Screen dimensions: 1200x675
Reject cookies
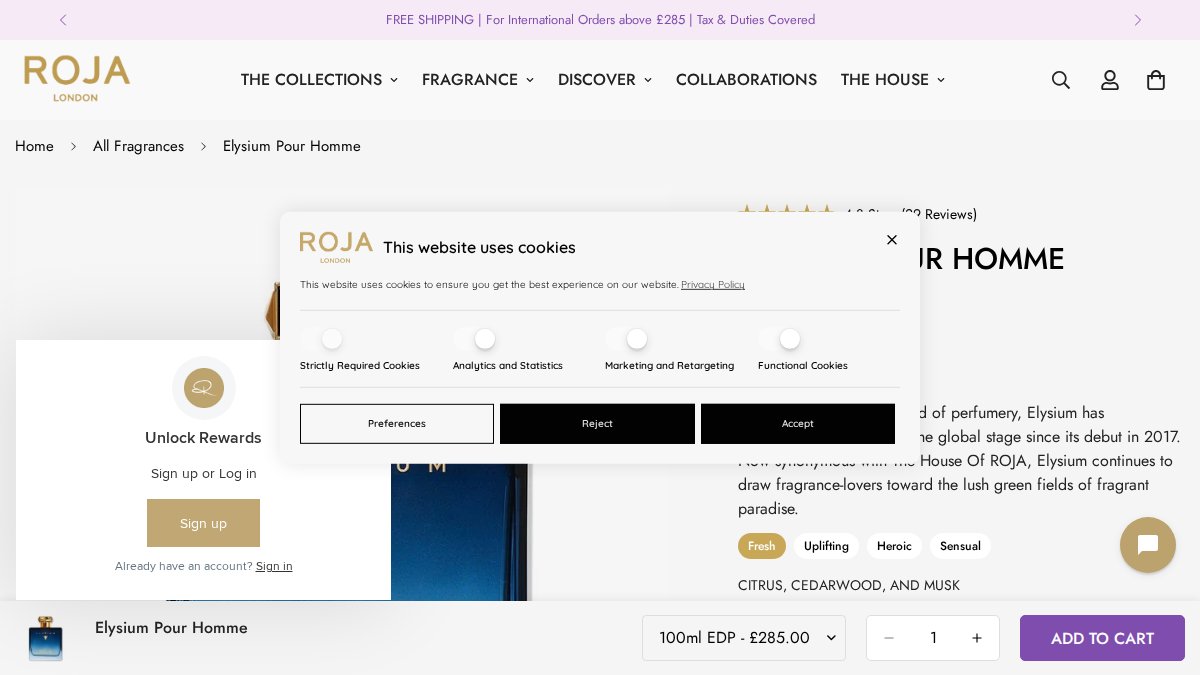(x=597, y=424)
